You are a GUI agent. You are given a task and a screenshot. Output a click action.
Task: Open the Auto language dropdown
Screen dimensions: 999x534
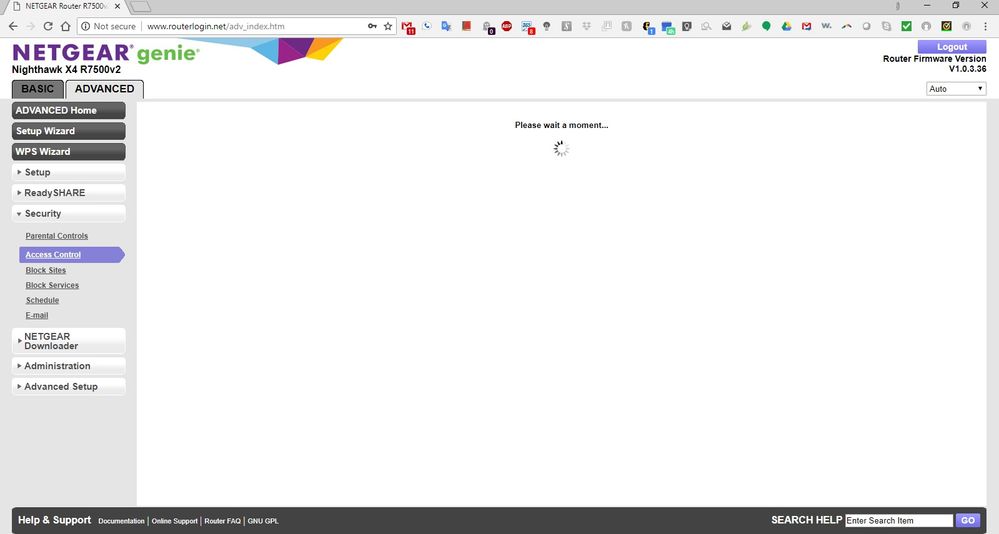[956, 89]
